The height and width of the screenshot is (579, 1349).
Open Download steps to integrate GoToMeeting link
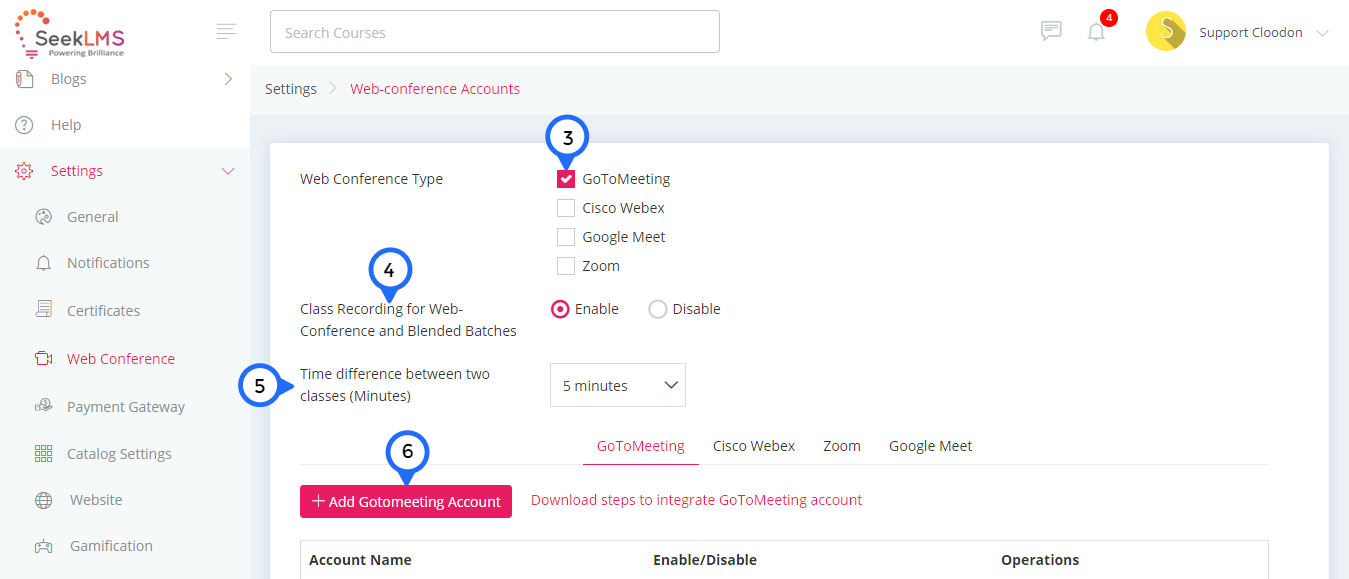pyautogui.click(x=696, y=500)
